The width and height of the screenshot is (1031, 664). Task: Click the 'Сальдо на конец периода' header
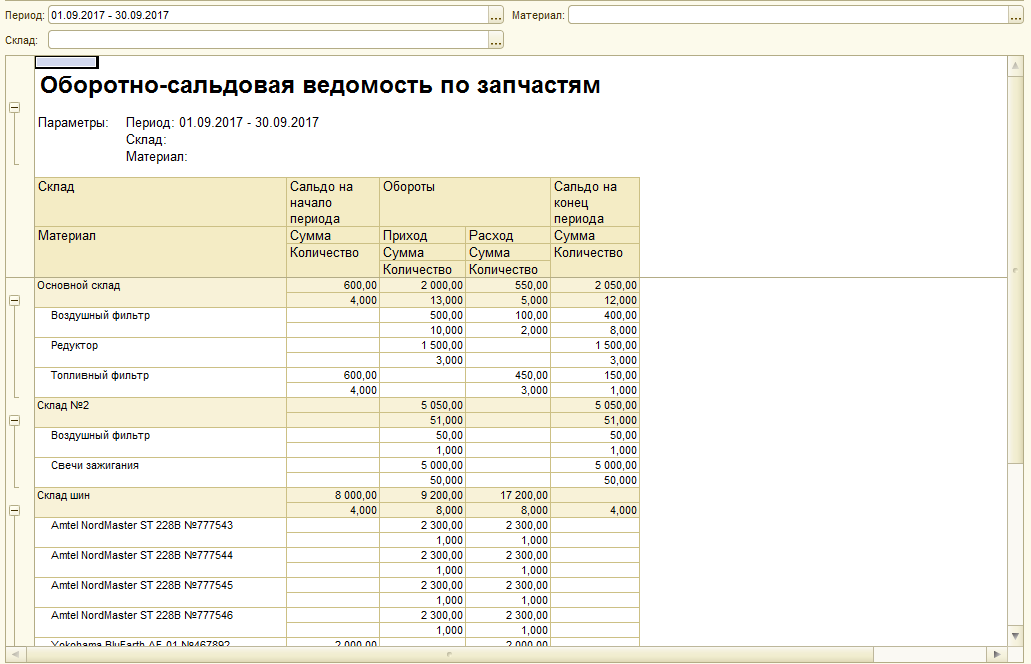click(x=595, y=202)
